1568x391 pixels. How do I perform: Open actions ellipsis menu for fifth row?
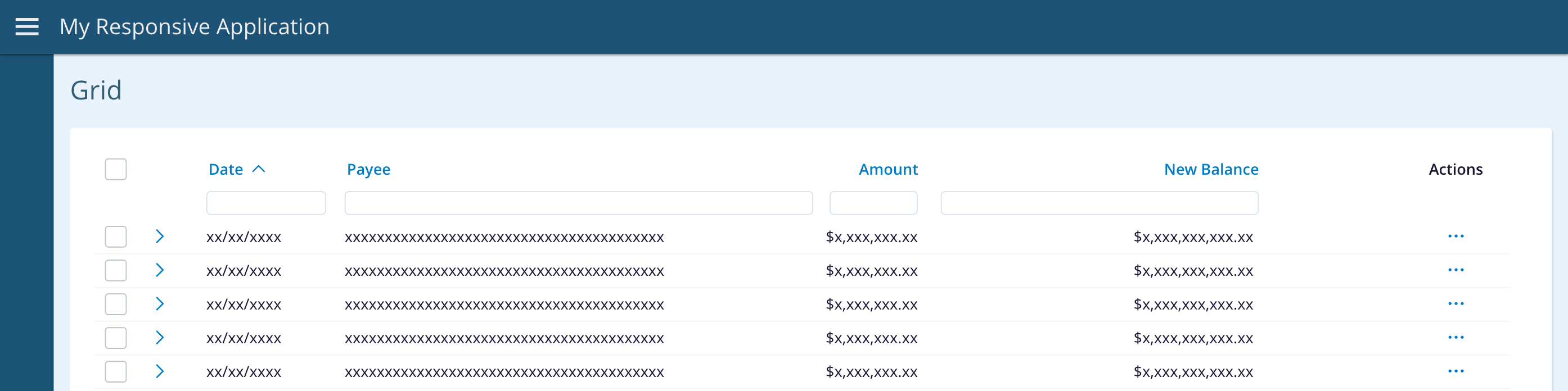[x=1456, y=371]
